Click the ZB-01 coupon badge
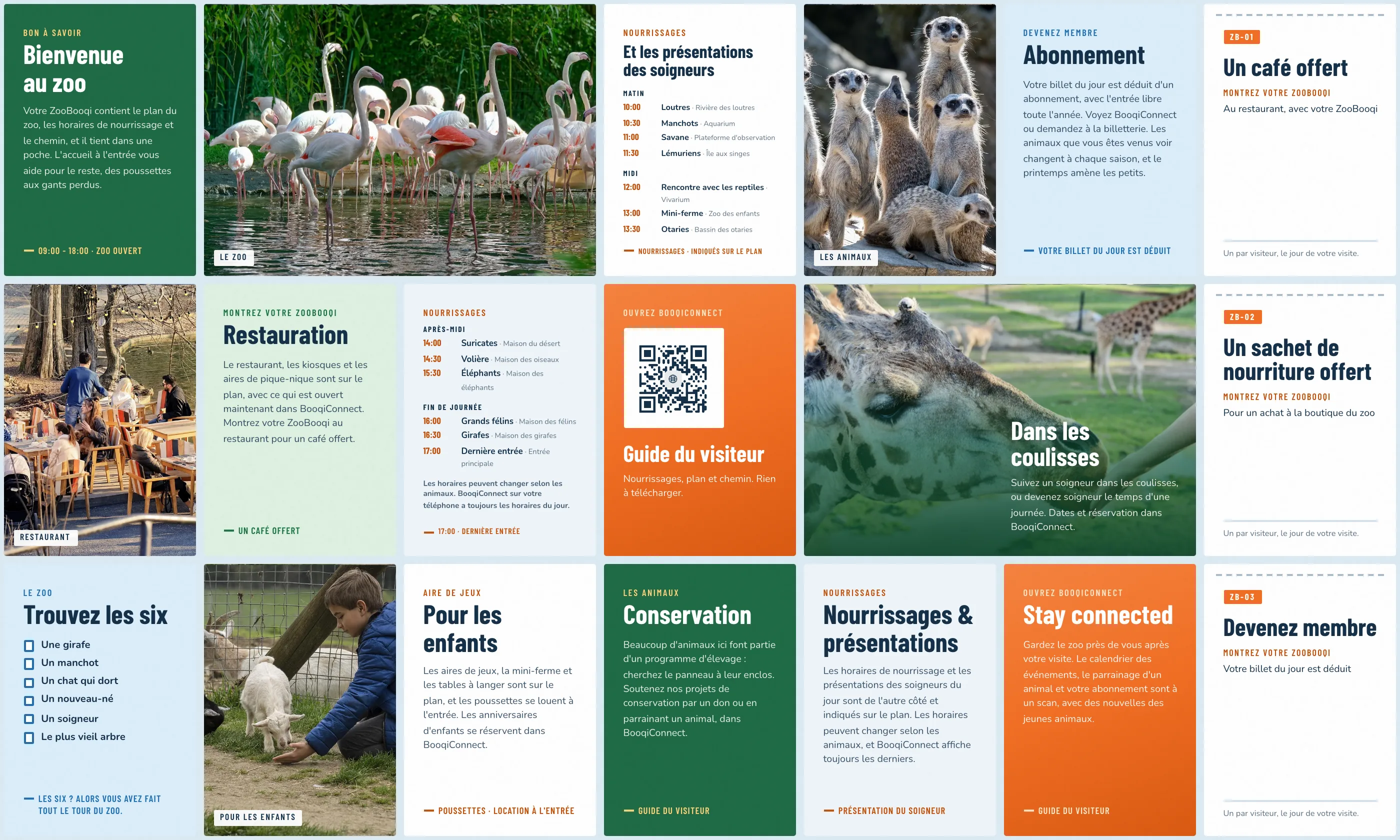Screen dimensions: 1400x840 tap(1241, 37)
